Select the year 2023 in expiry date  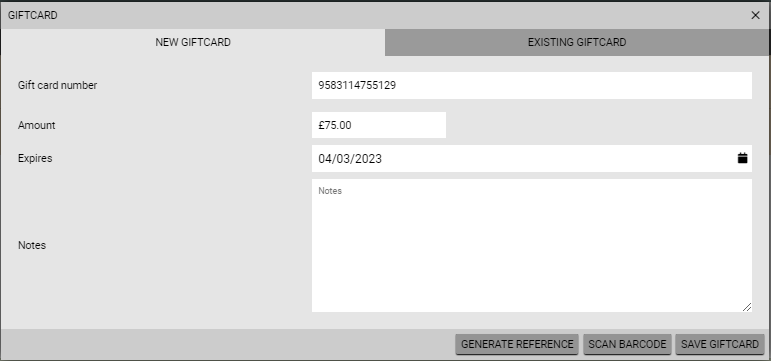click(368, 159)
